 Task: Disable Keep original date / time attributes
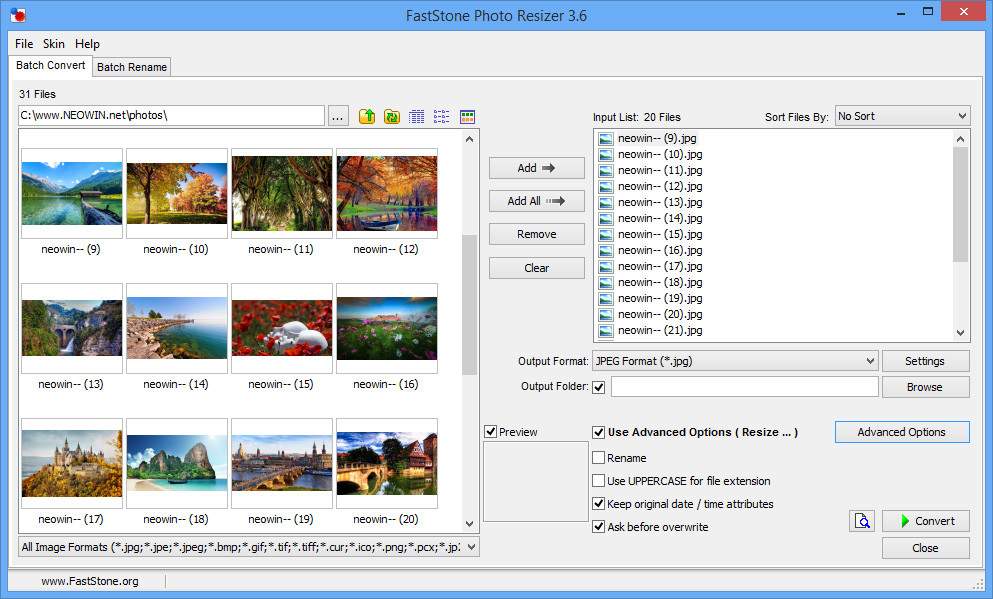coord(599,504)
